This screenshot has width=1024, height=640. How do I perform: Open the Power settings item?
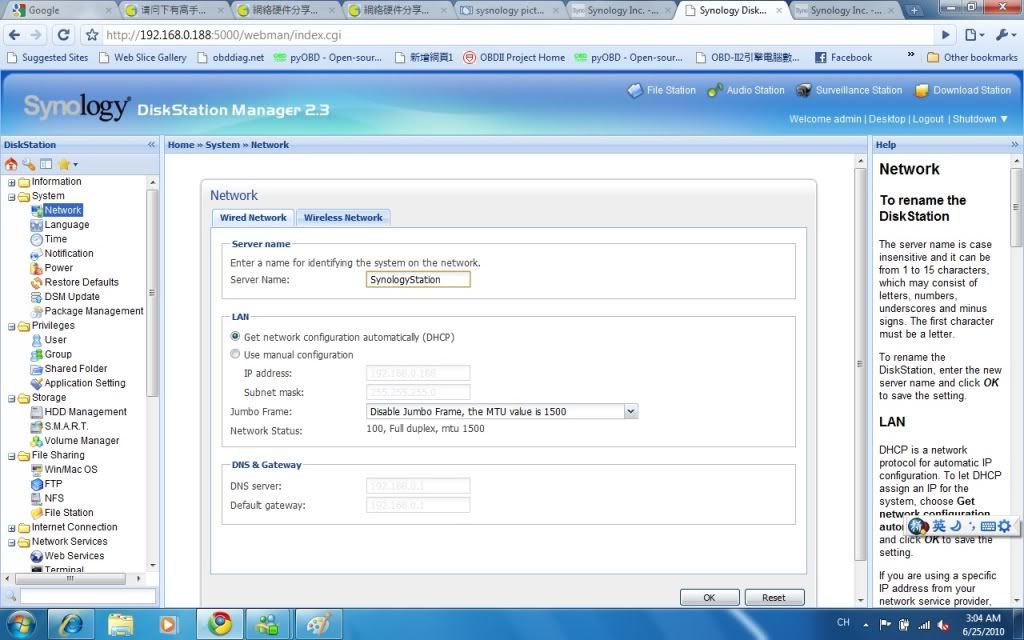click(58, 268)
